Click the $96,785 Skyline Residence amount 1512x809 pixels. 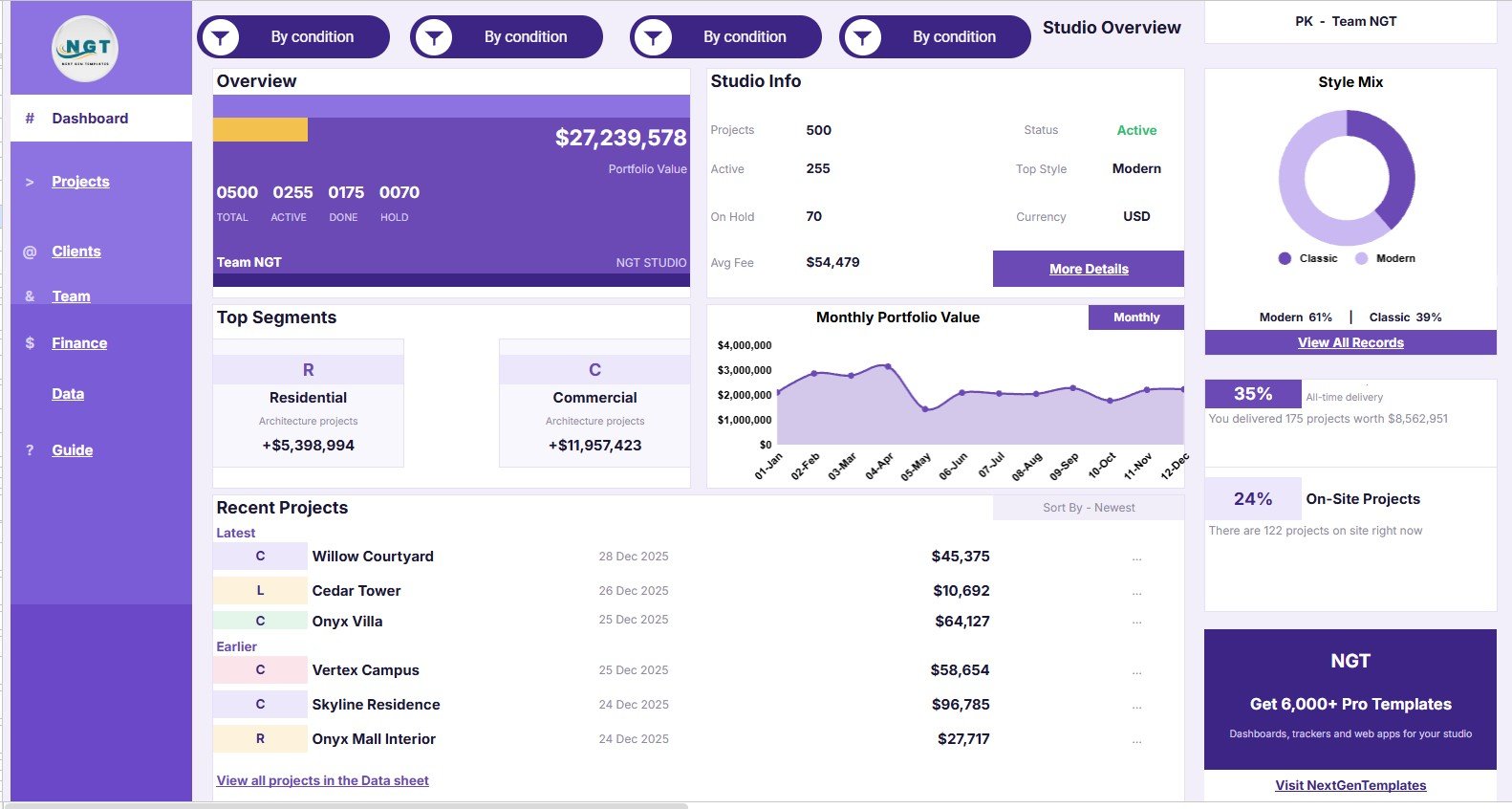[961, 705]
